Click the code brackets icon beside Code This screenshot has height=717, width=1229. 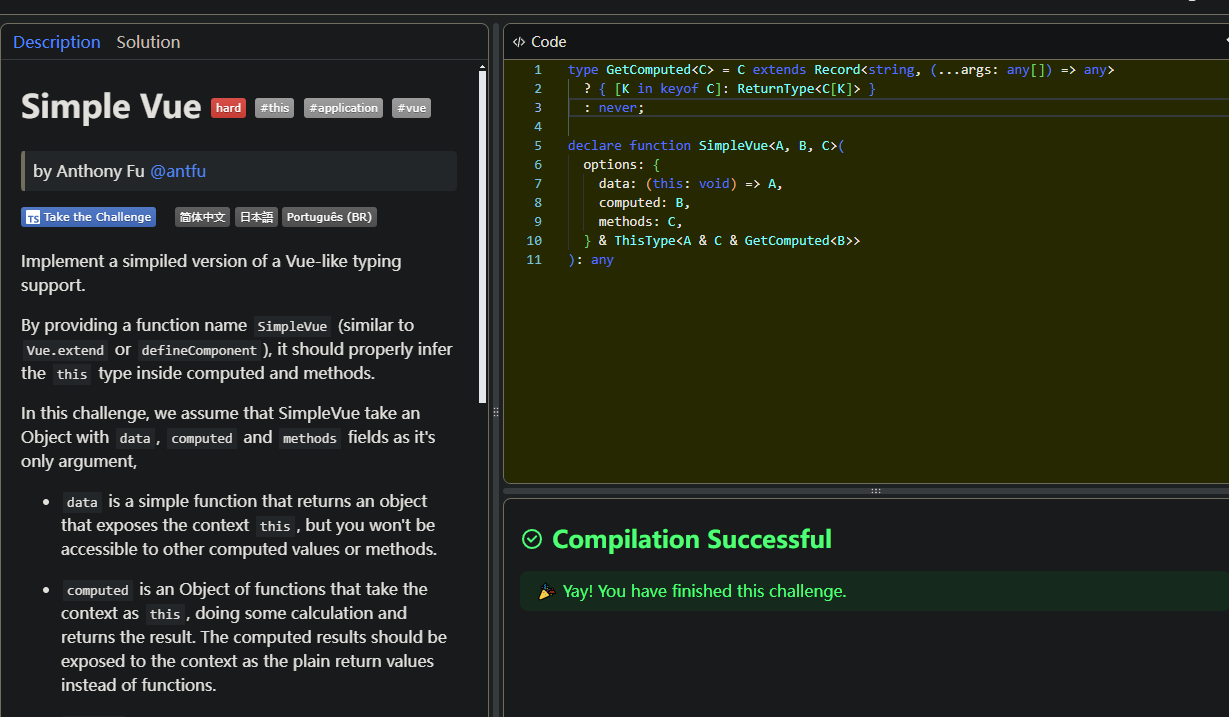(518, 42)
